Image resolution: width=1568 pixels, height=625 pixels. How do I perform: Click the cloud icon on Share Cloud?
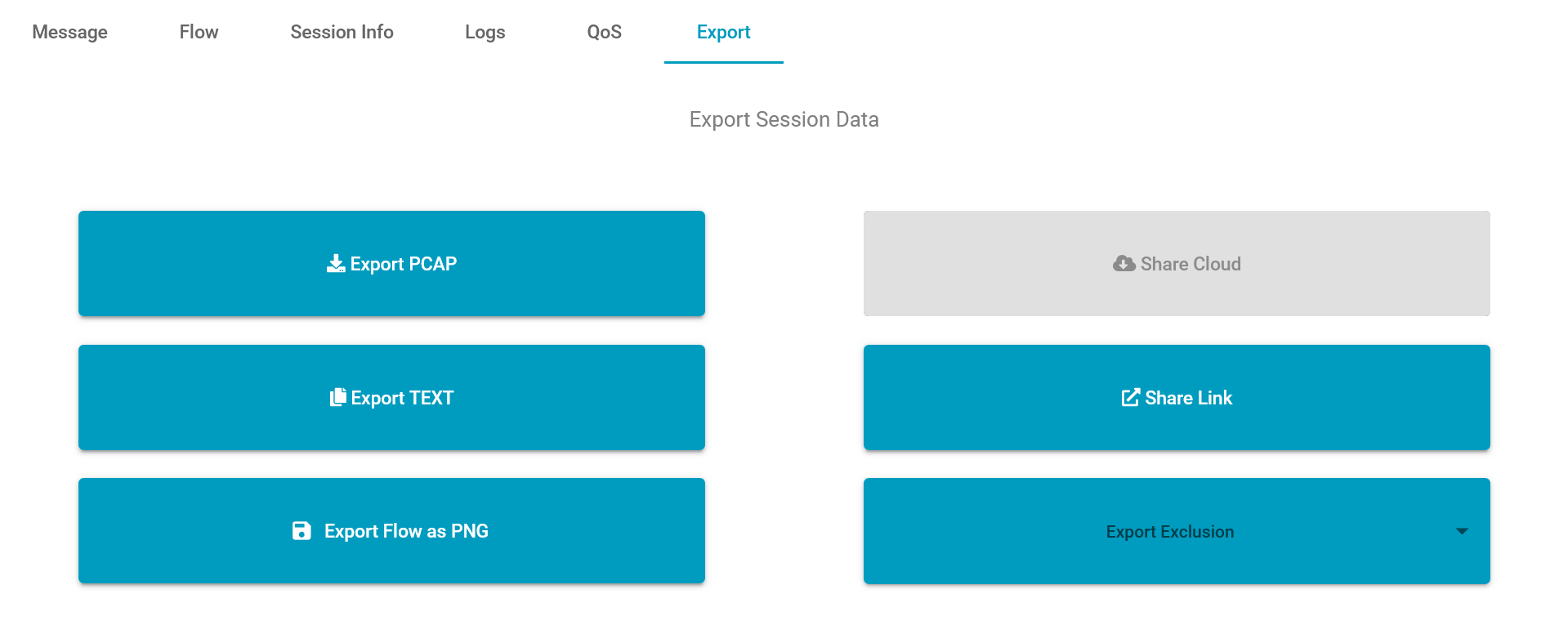tap(1124, 264)
